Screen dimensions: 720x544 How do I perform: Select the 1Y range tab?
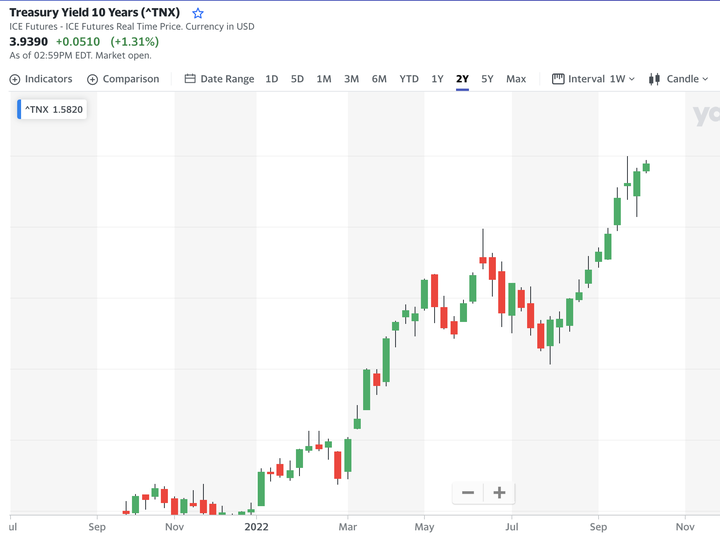coord(437,79)
